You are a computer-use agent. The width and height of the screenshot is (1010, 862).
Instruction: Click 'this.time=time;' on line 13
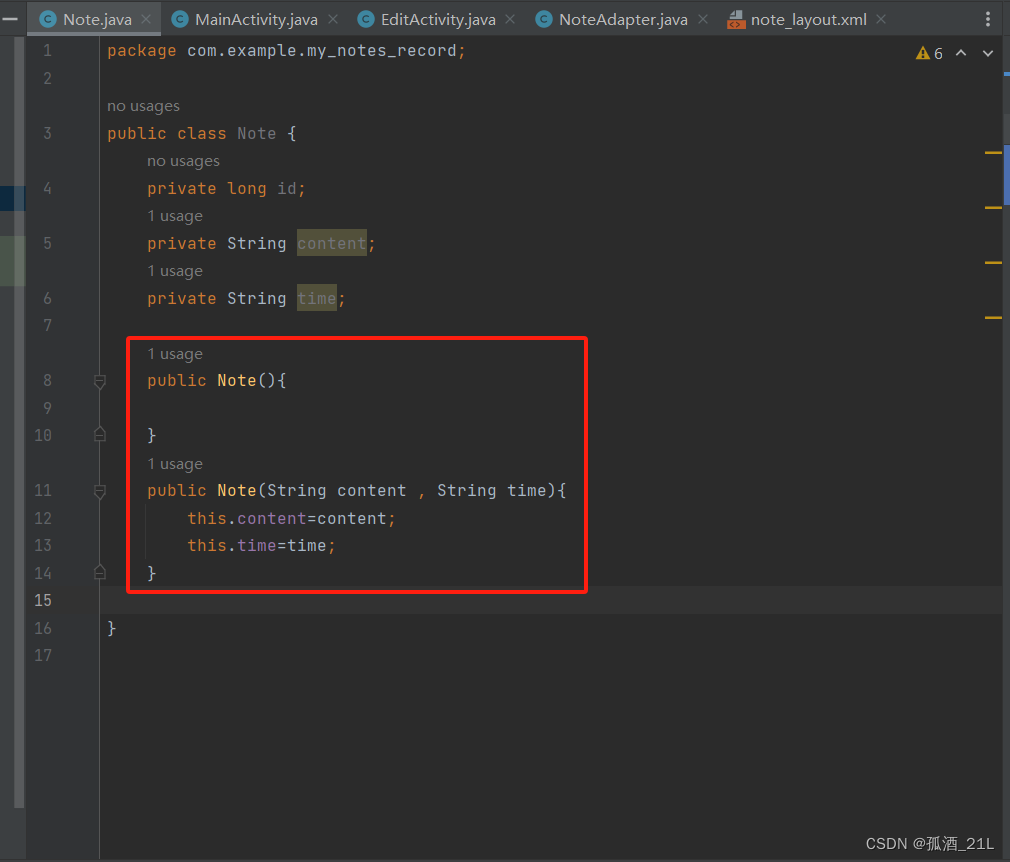(261, 546)
